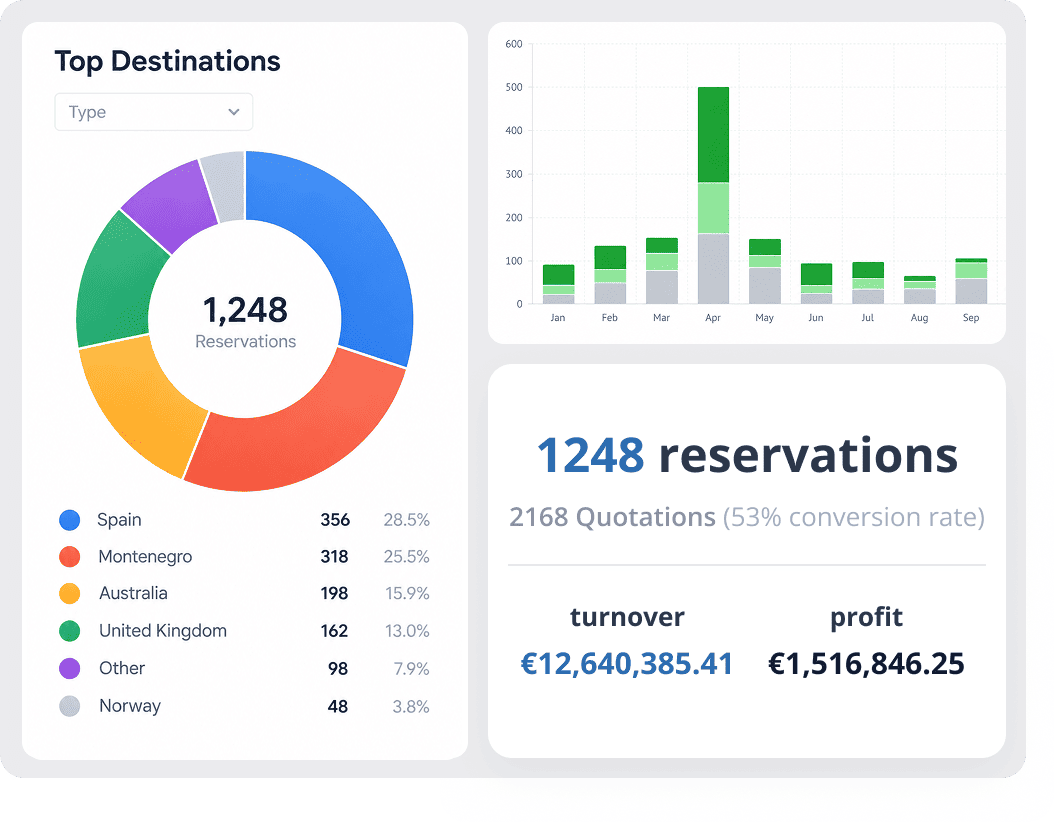This screenshot has width=1054, height=822.
Task: Click the July stacked bar
Action: [x=868, y=283]
